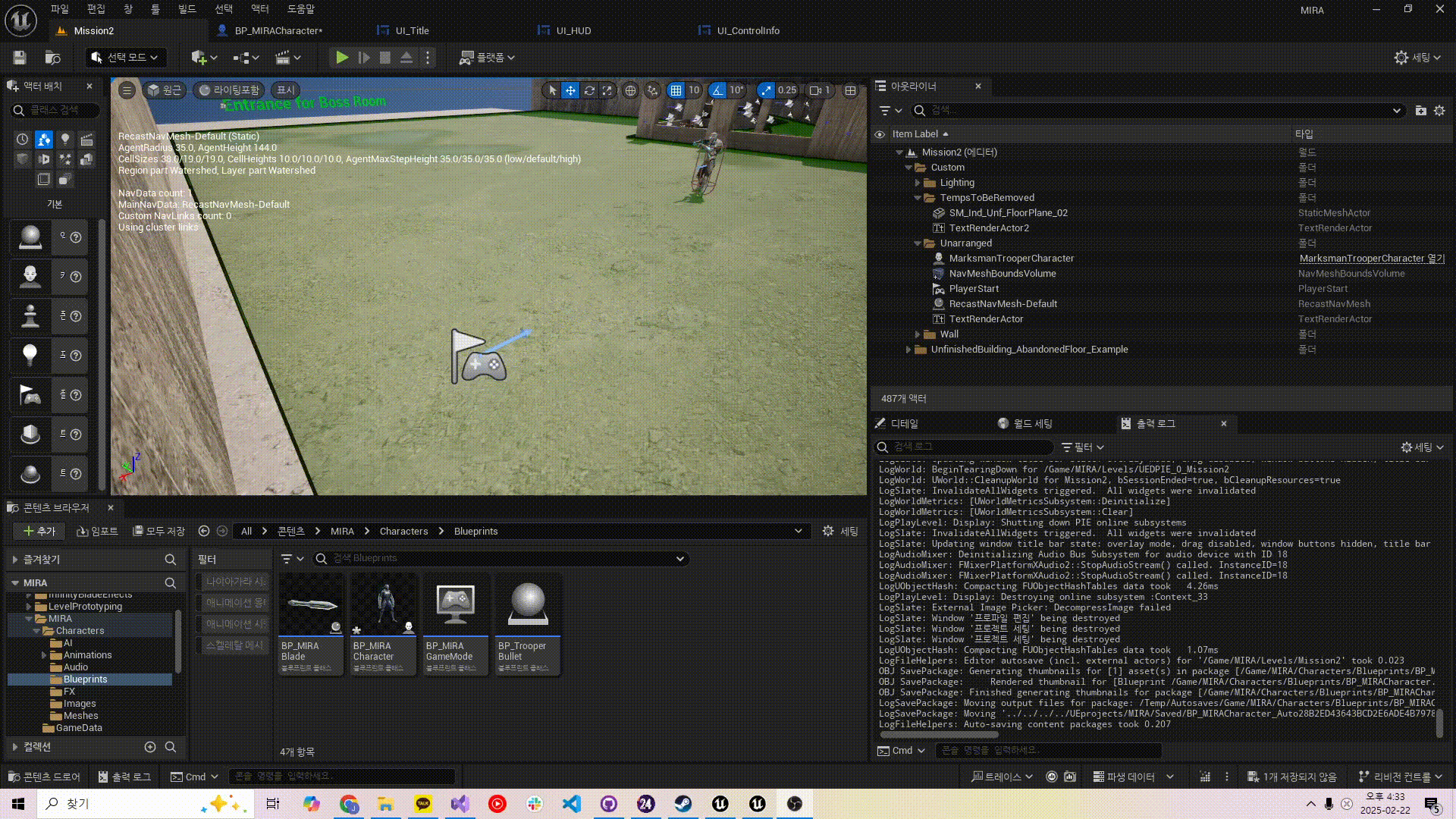Create new folder in Outliner
The image size is (1456, 819).
click(x=1420, y=111)
